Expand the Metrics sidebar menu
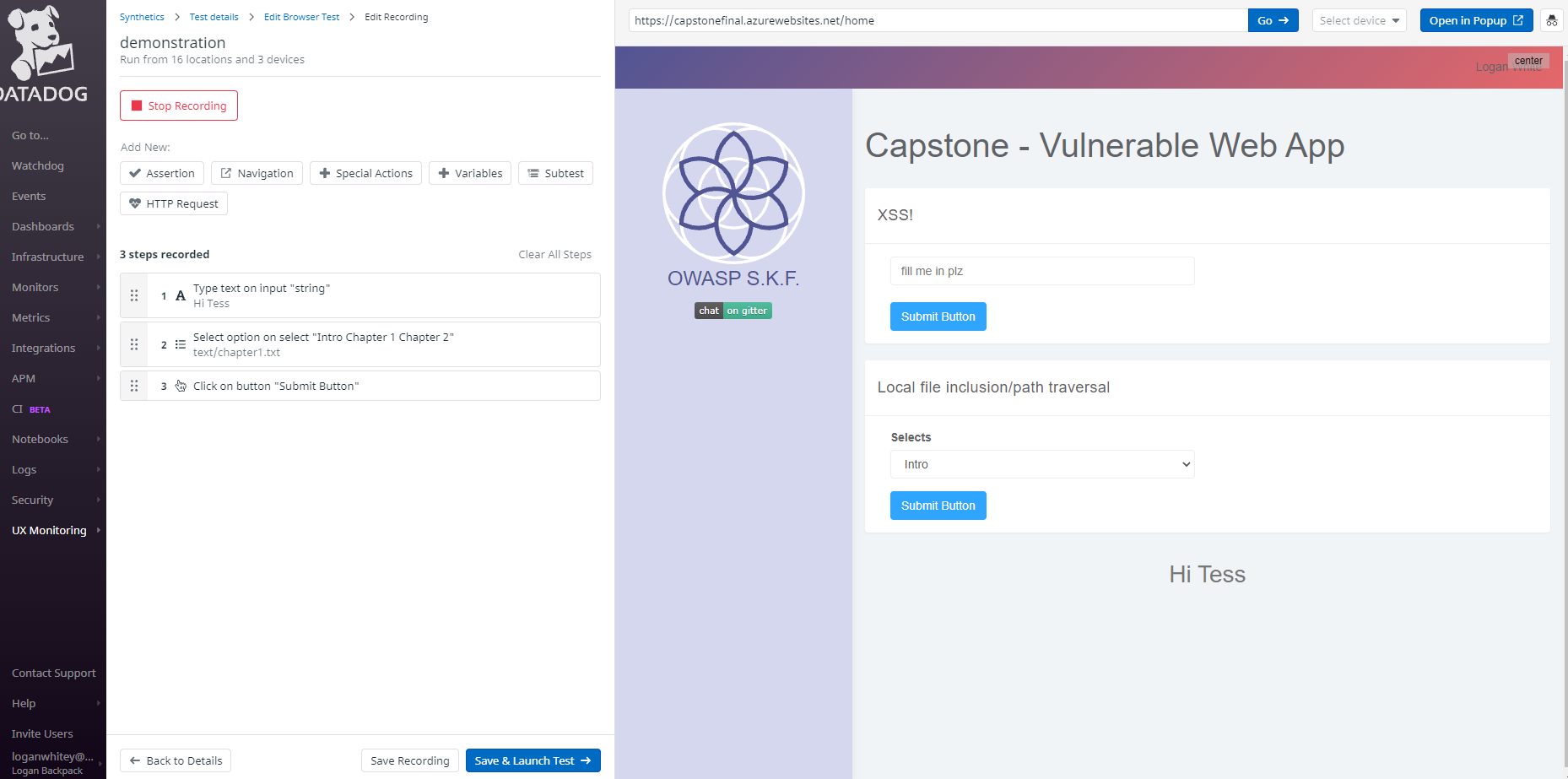The image size is (1568, 779). click(52, 317)
